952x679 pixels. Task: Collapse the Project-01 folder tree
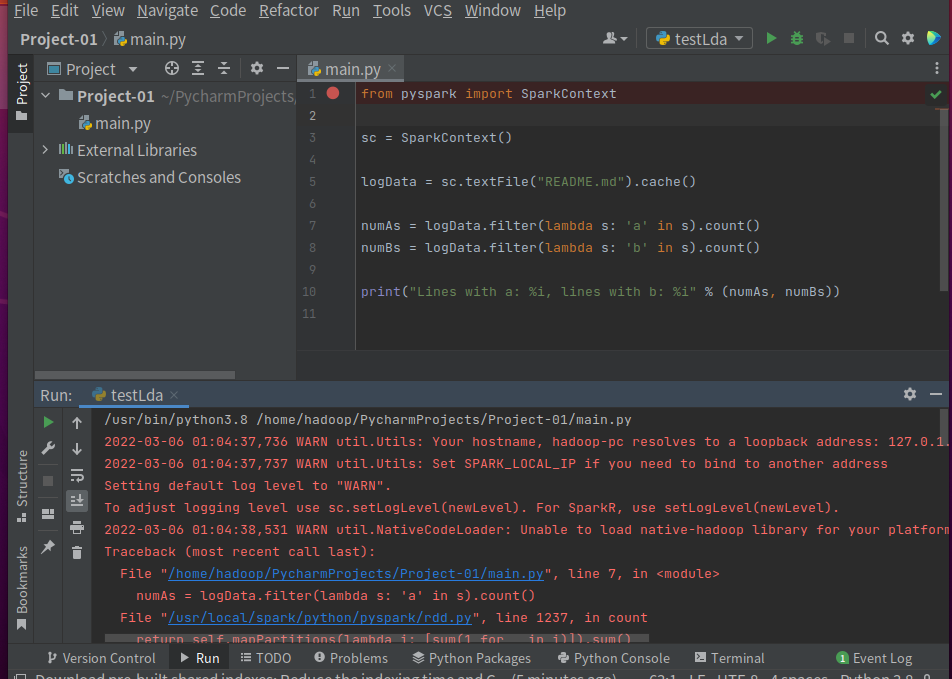pos(45,96)
